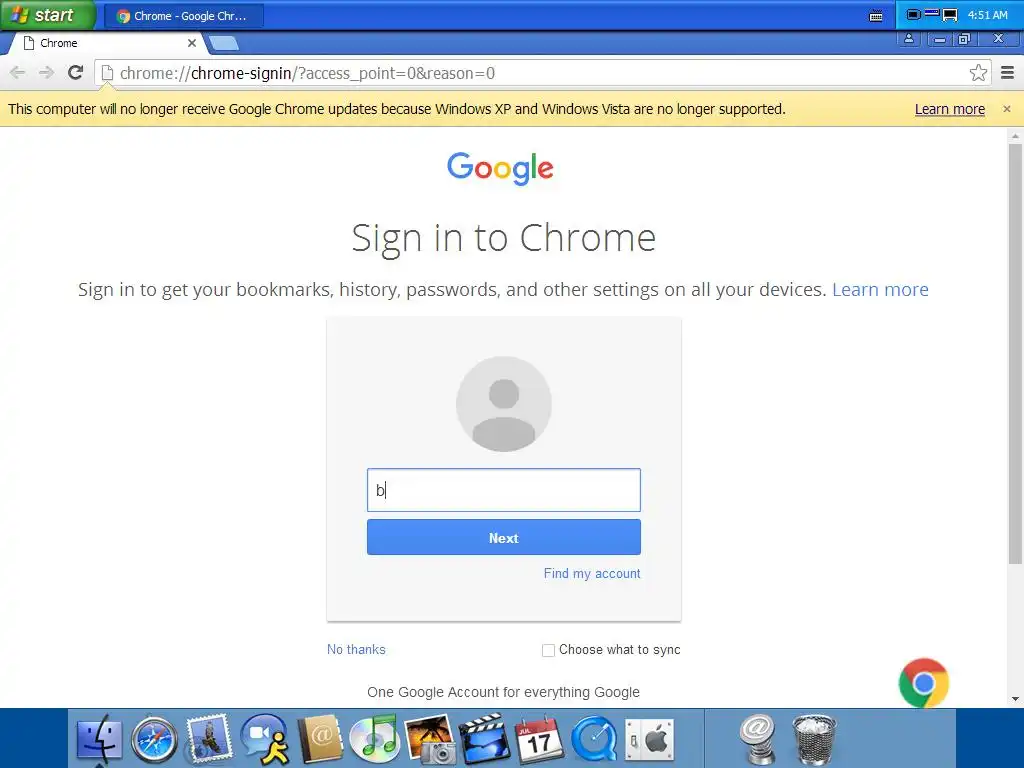The width and height of the screenshot is (1024, 768).
Task: Open the @ spring website dock icon
Action: 758,739
